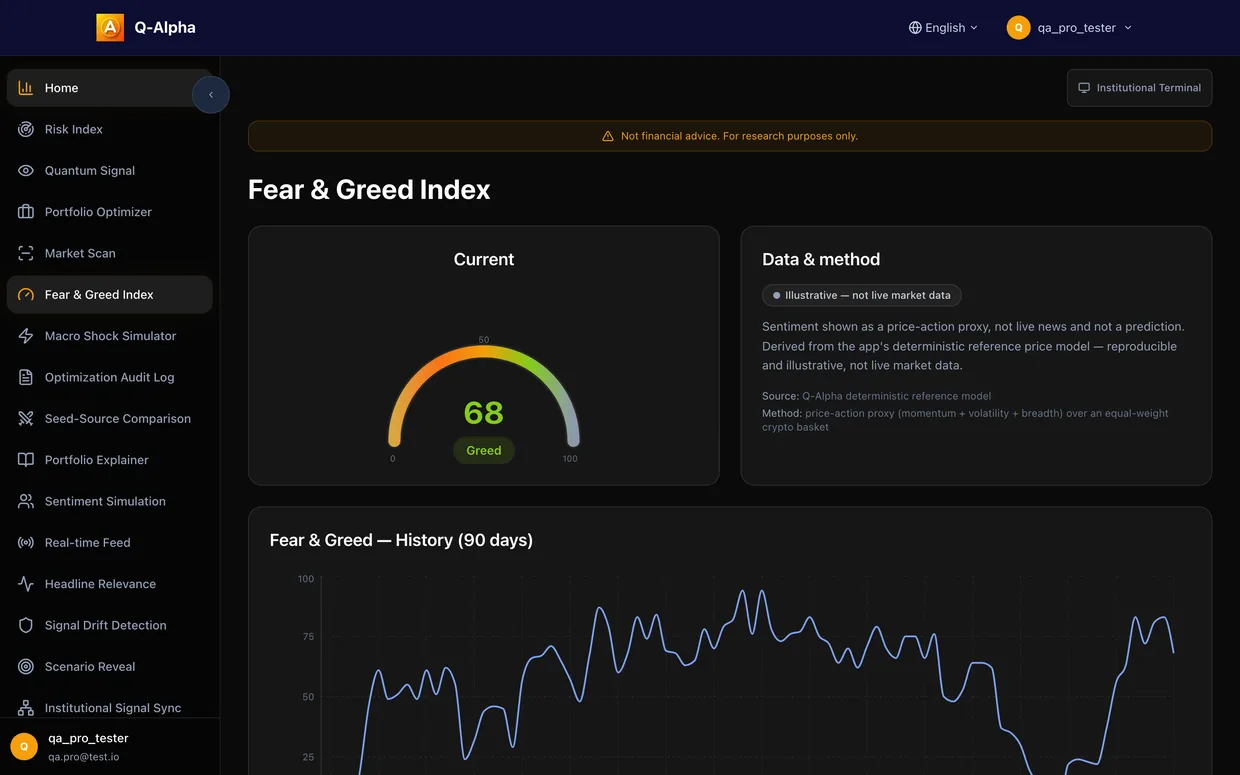Screen dimensions: 1240x775
Task: Open Scenario Reveal
Action: (x=109, y=667)
